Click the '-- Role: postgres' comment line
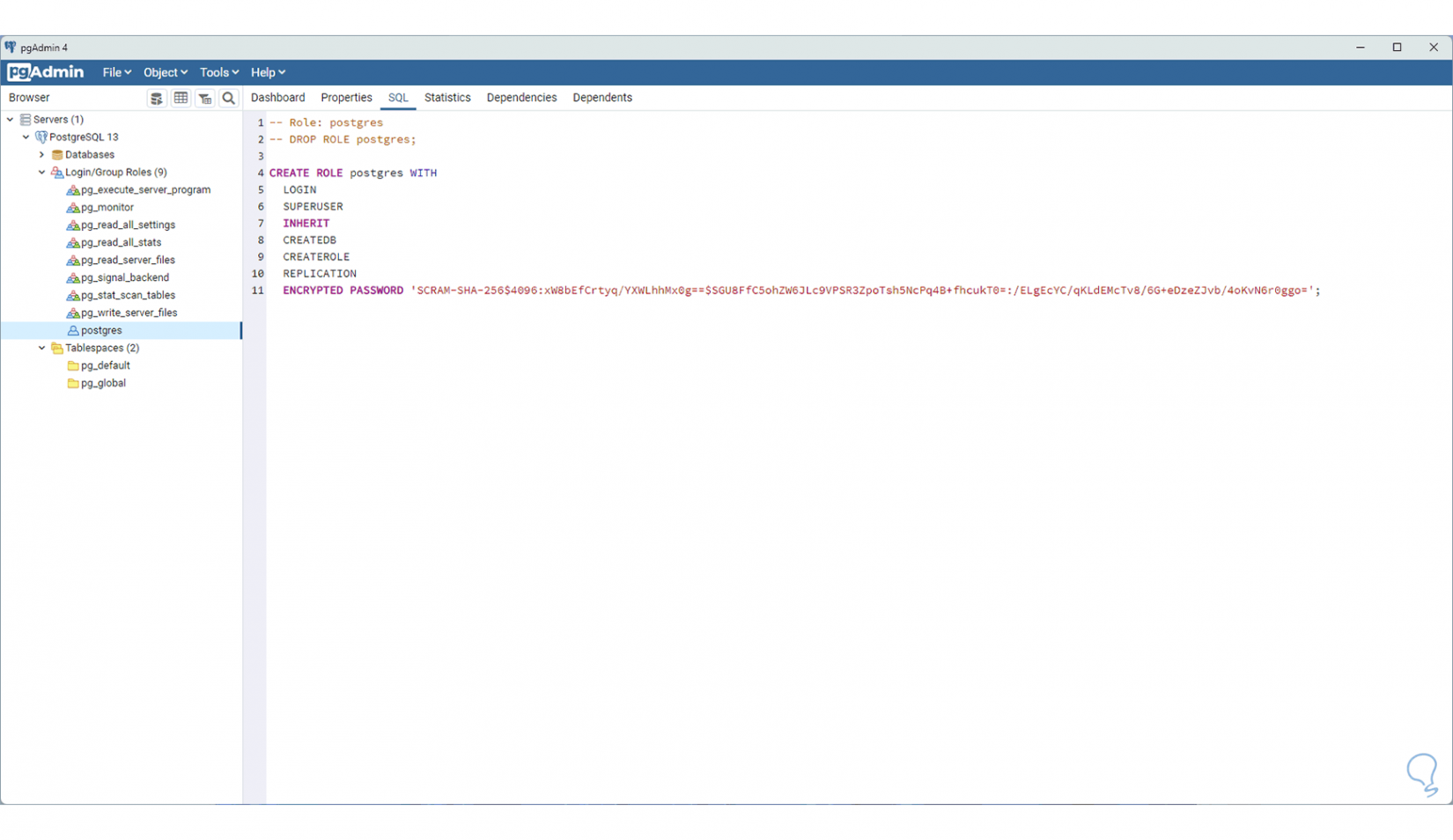 (326, 123)
